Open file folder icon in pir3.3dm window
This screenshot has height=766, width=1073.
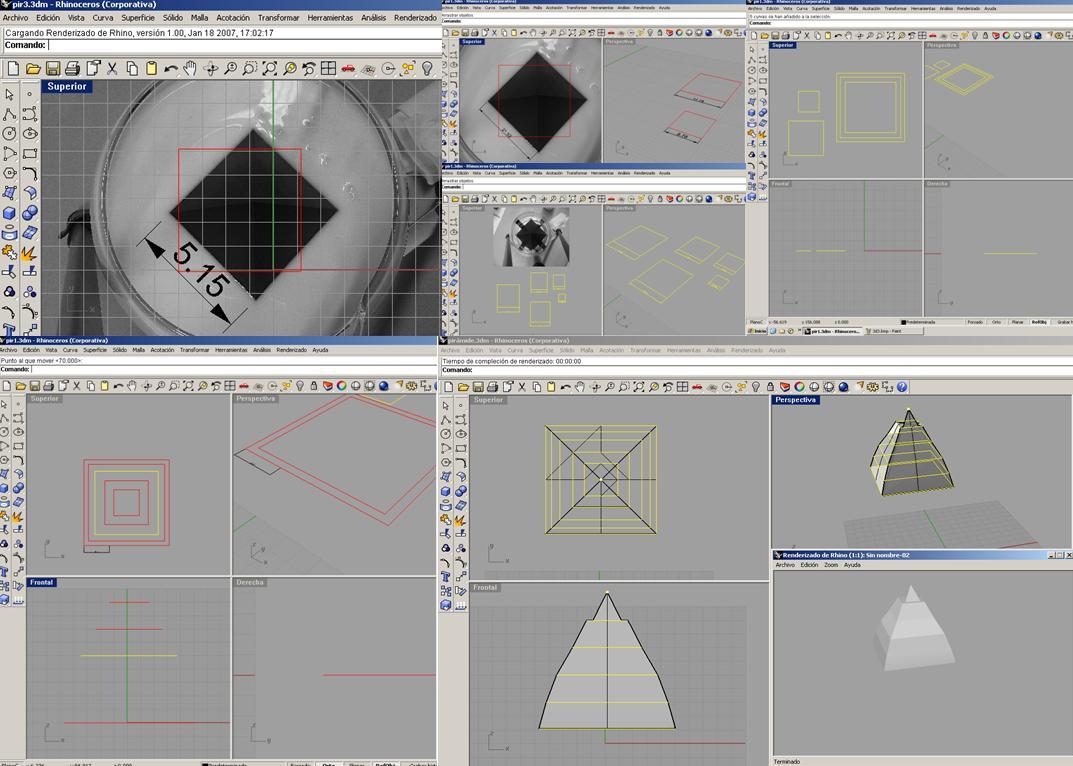[x=33, y=68]
